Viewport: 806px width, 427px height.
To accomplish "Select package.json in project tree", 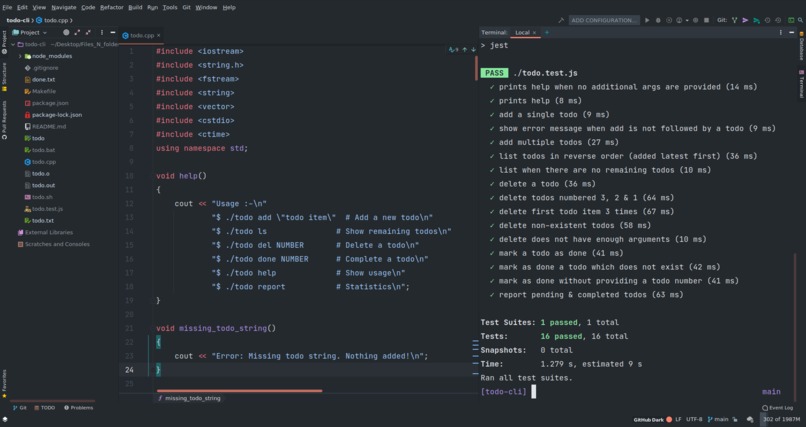I will click(x=46, y=103).
